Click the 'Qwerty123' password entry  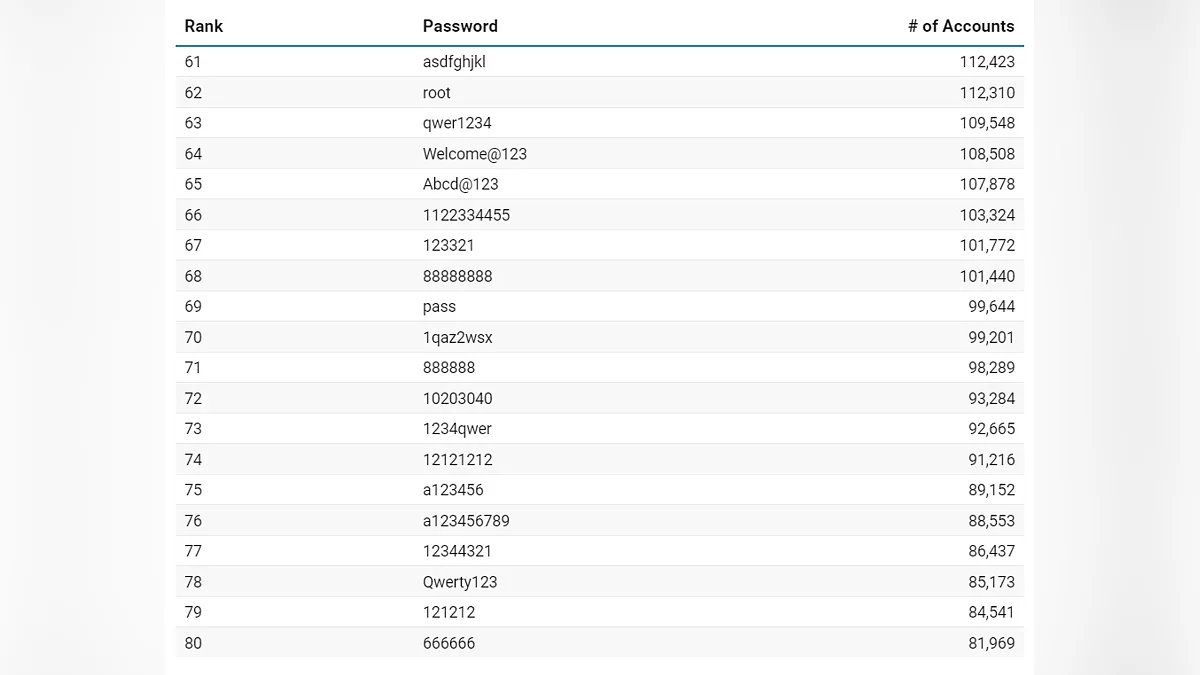(460, 582)
